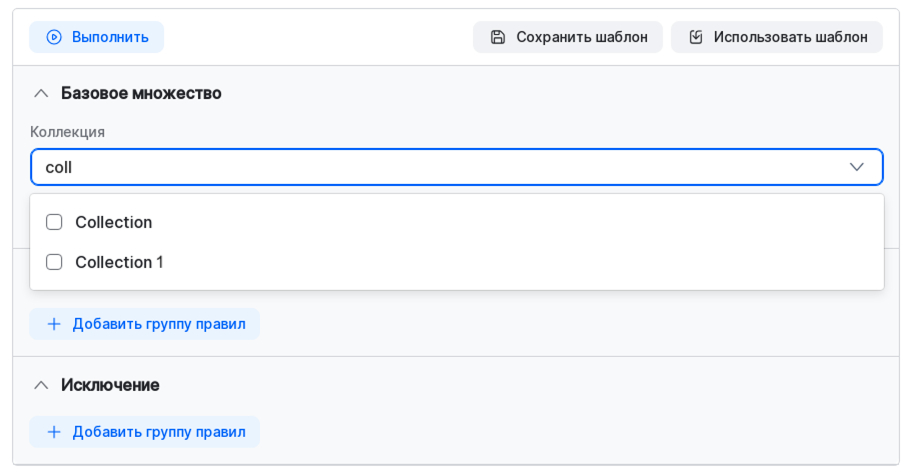908x474 pixels.
Task: Add rule group under Исключение
Action: [158, 432]
